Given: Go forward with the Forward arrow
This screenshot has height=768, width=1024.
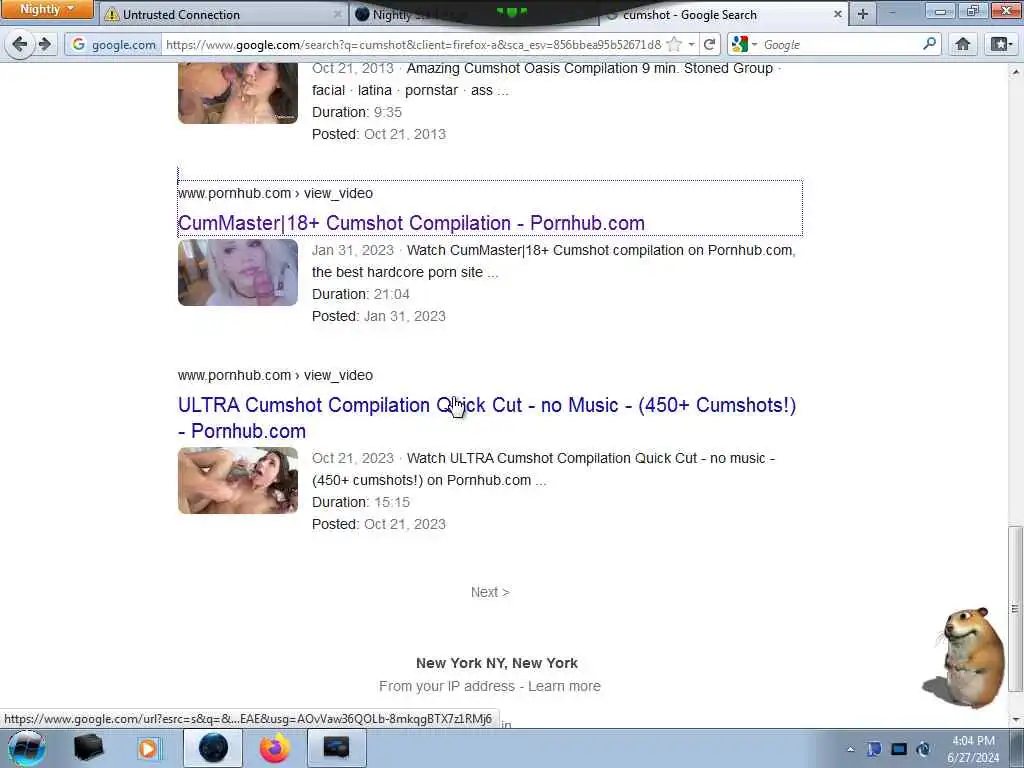Looking at the screenshot, I should pyautogui.click(x=45, y=44).
